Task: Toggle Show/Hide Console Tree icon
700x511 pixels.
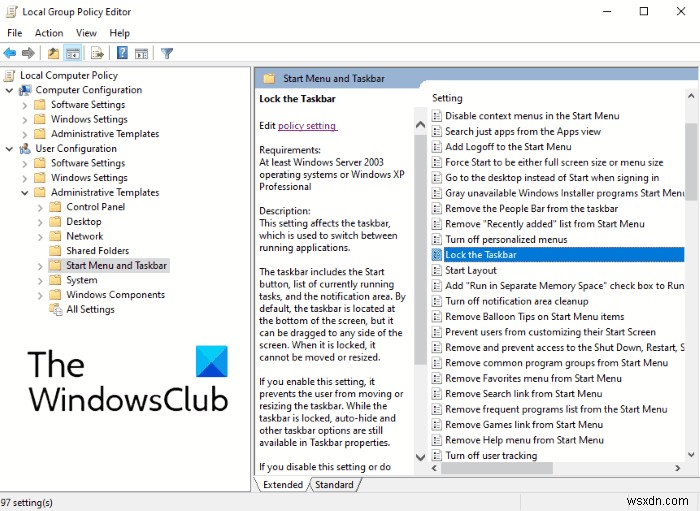Action: (x=73, y=54)
